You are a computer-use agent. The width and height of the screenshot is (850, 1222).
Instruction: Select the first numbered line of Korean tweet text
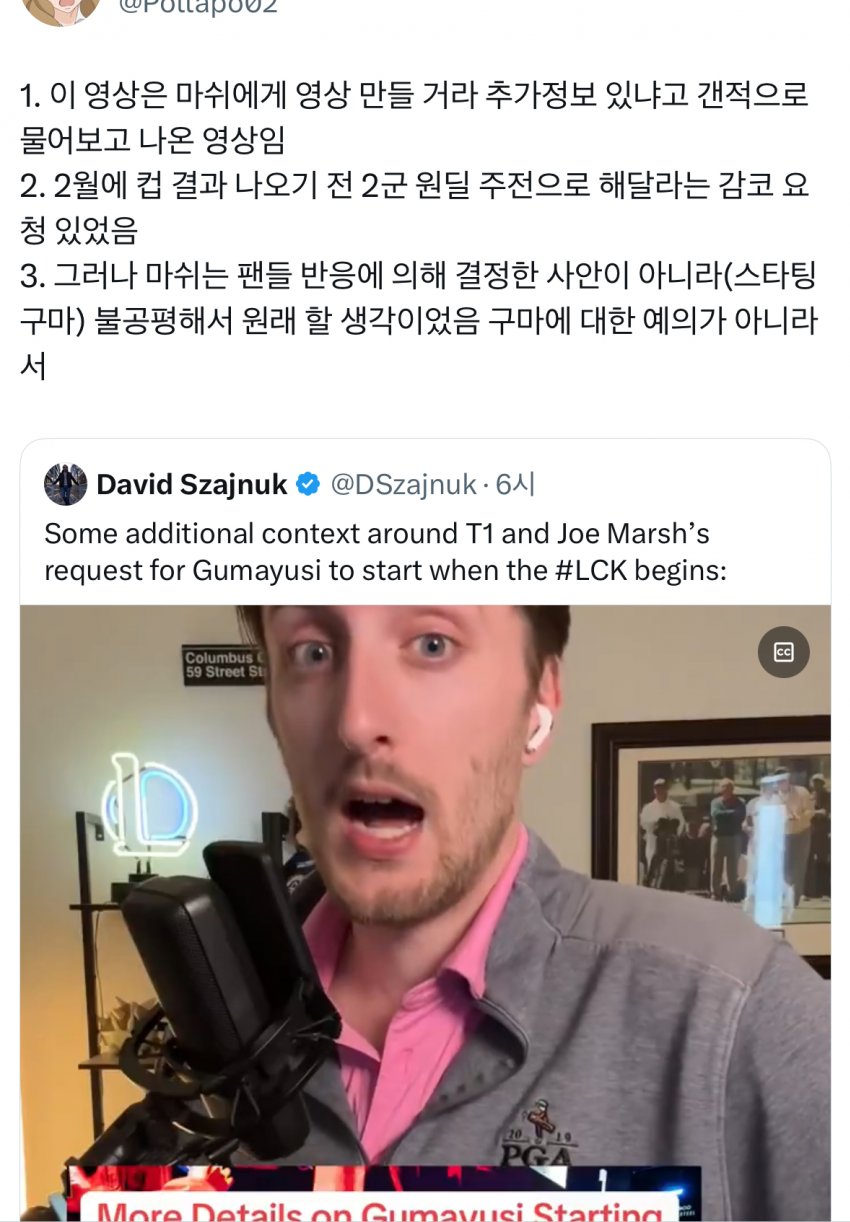414,117
